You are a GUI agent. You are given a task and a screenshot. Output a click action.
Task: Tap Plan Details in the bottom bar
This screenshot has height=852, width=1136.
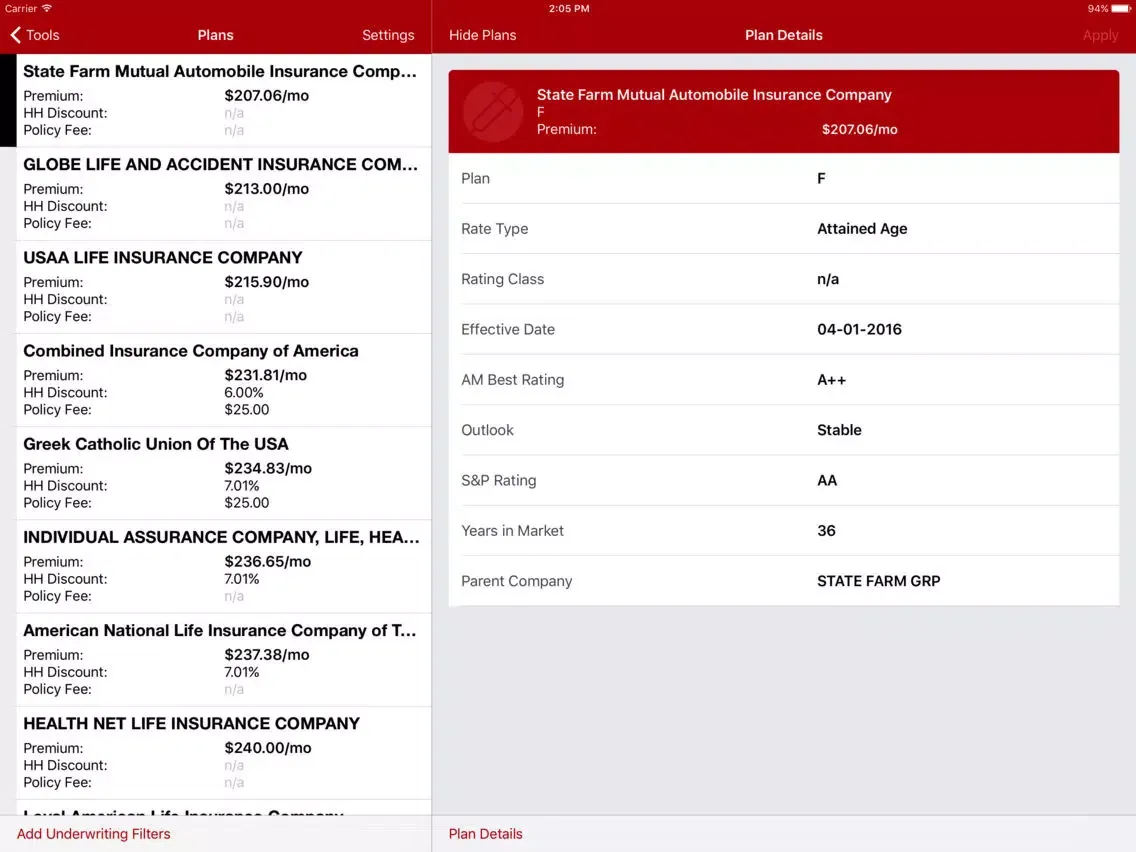pyautogui.click(x=485, y=834)
